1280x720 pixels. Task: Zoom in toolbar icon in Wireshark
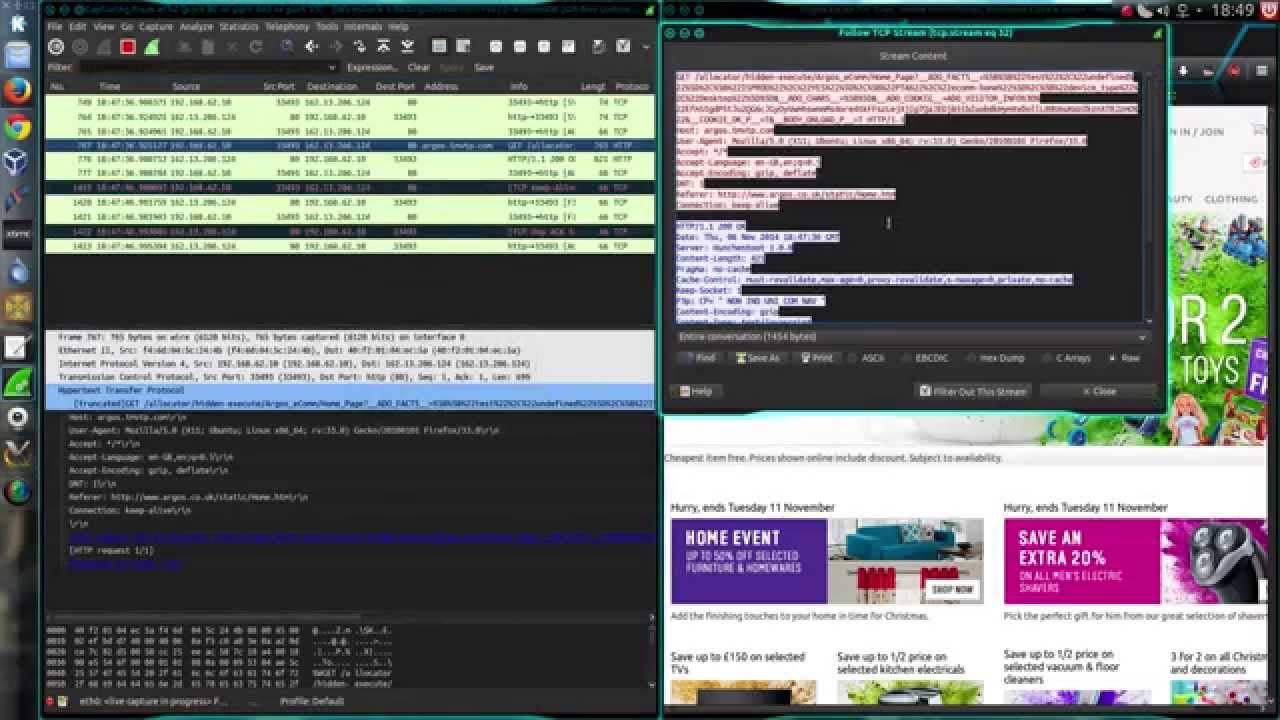[495, 47]
